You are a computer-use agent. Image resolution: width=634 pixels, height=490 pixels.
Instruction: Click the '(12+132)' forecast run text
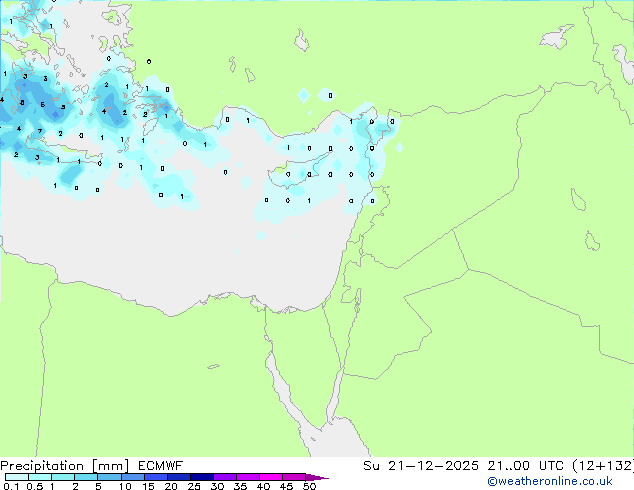[x=603, y=466]
